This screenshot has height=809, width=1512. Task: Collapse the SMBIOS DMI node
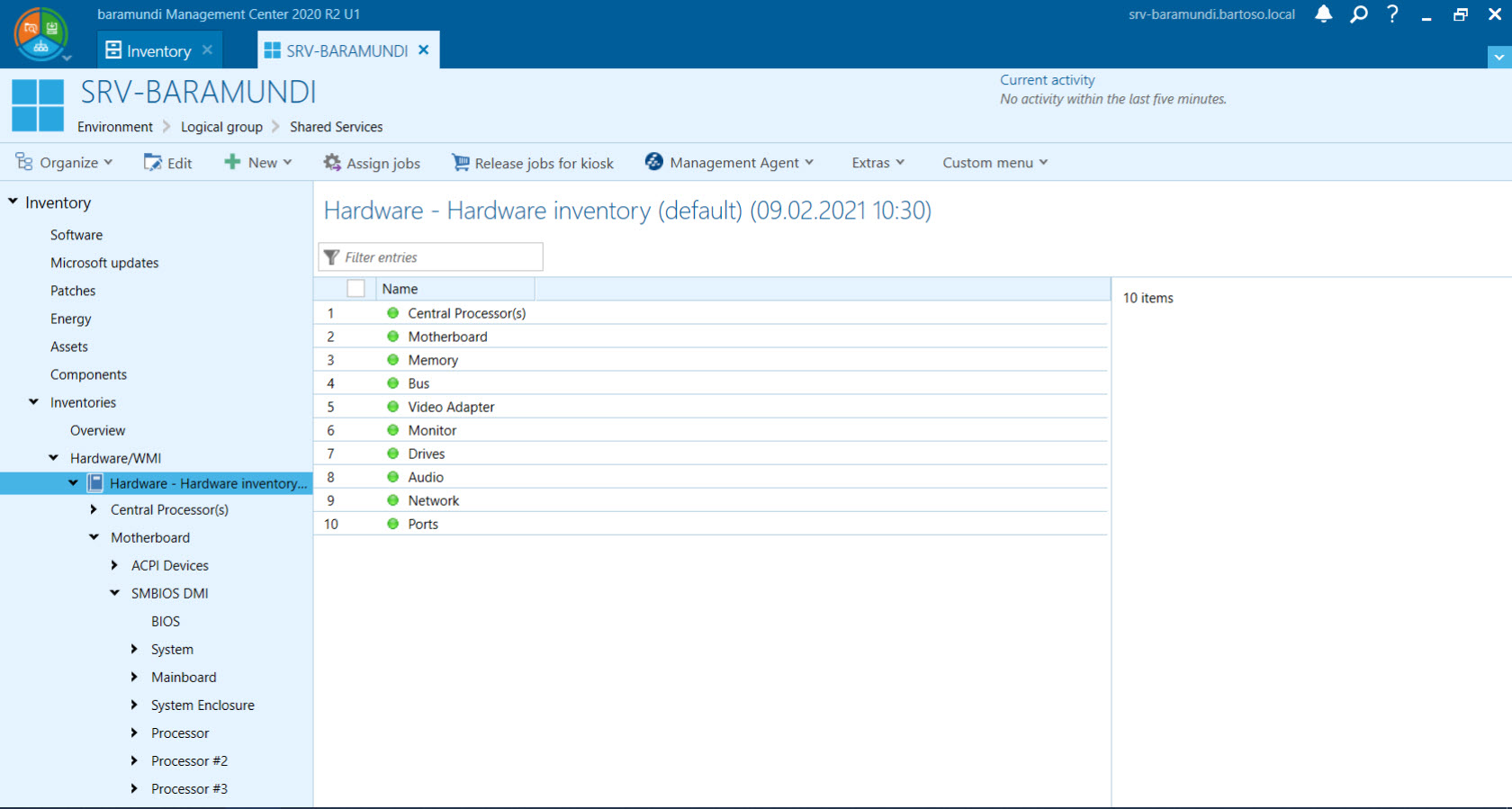click(114, 593)
